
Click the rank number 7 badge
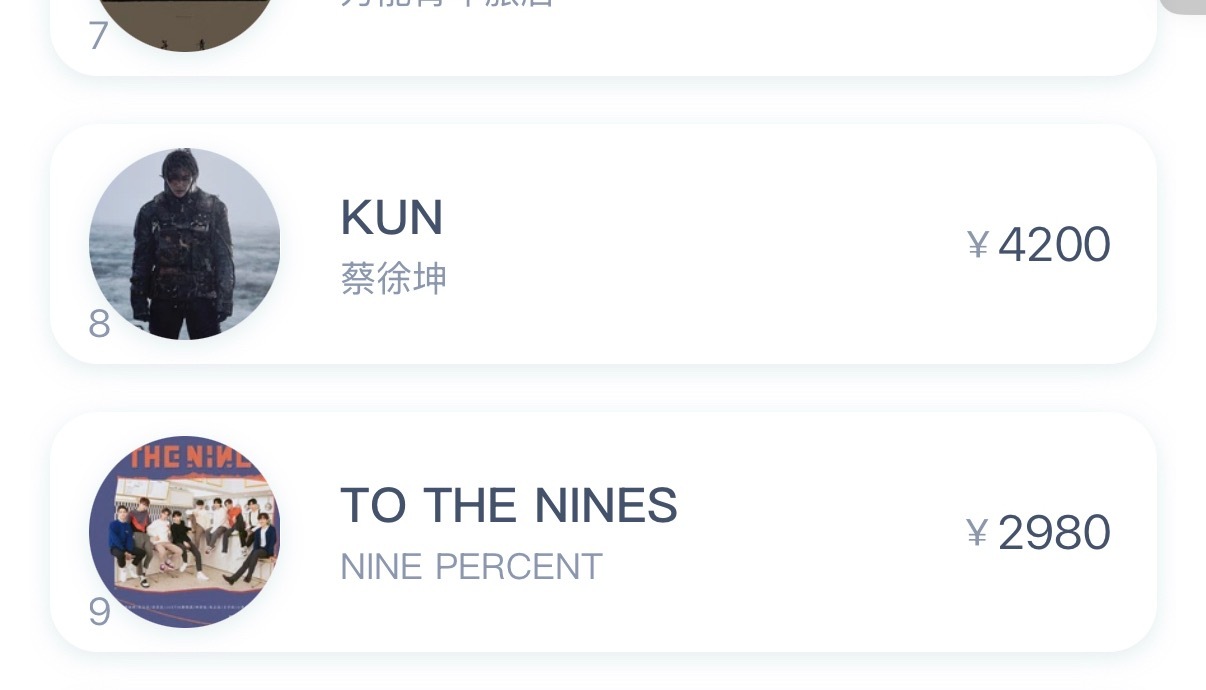98,36
